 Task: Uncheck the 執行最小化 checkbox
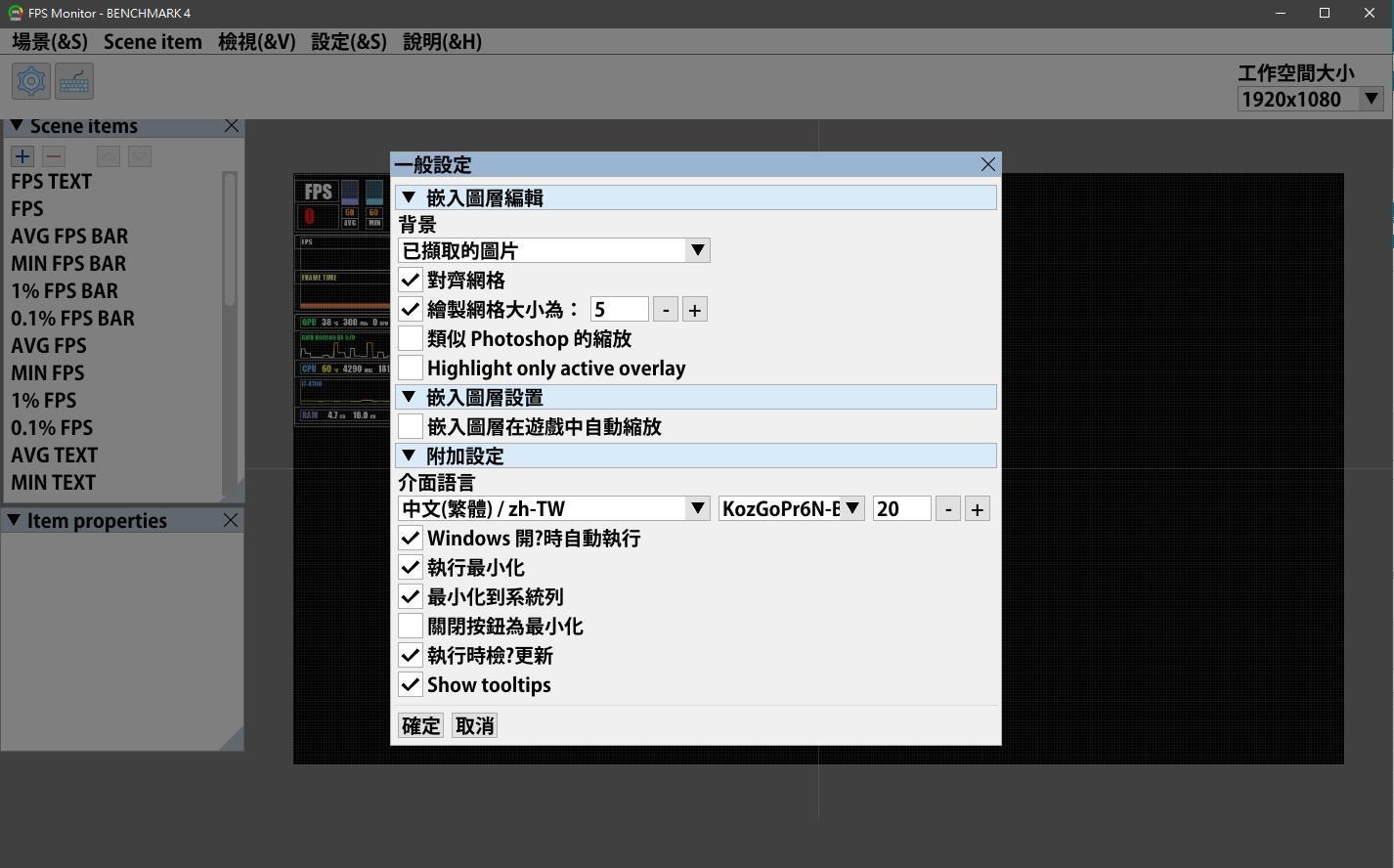click(411, 568)
